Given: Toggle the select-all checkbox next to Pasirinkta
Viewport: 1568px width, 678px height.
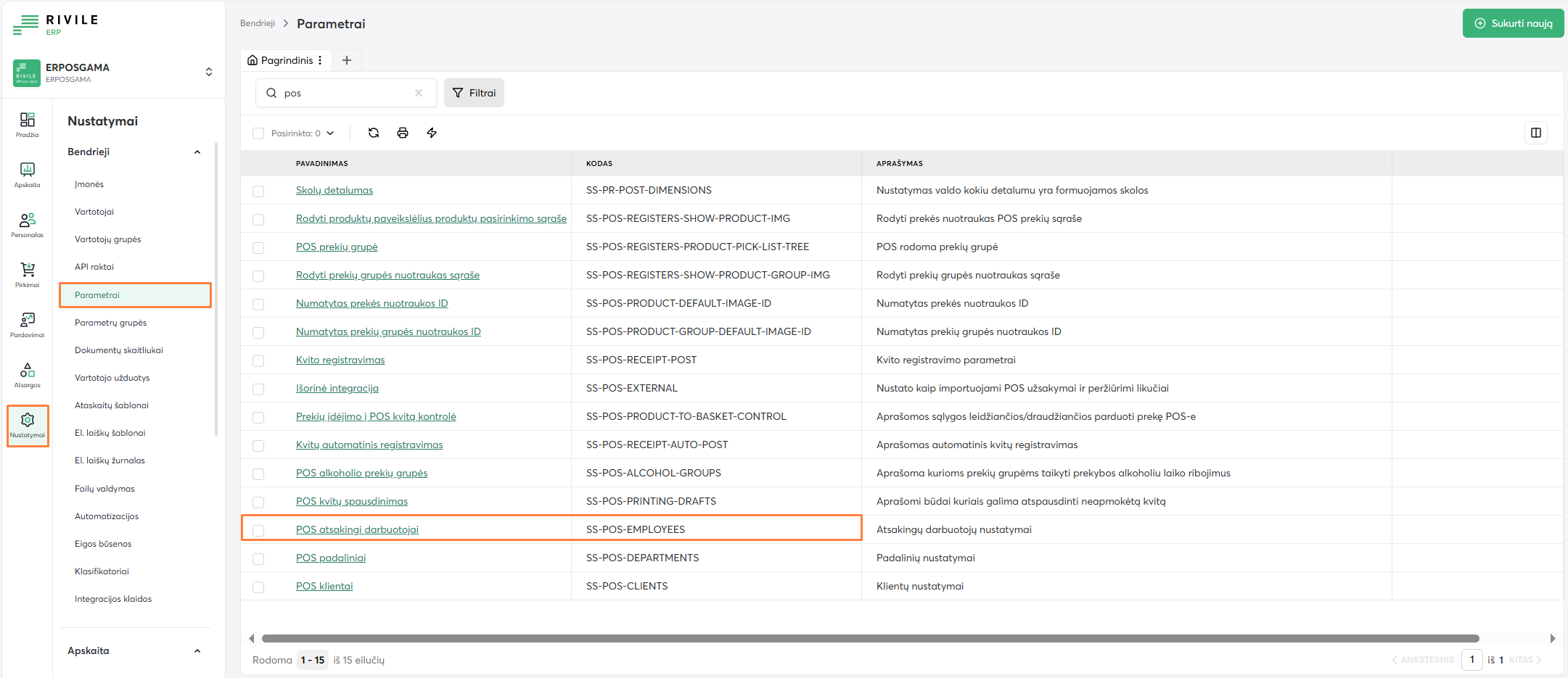Looking at the screenshot, I should [x=258, y=133].
